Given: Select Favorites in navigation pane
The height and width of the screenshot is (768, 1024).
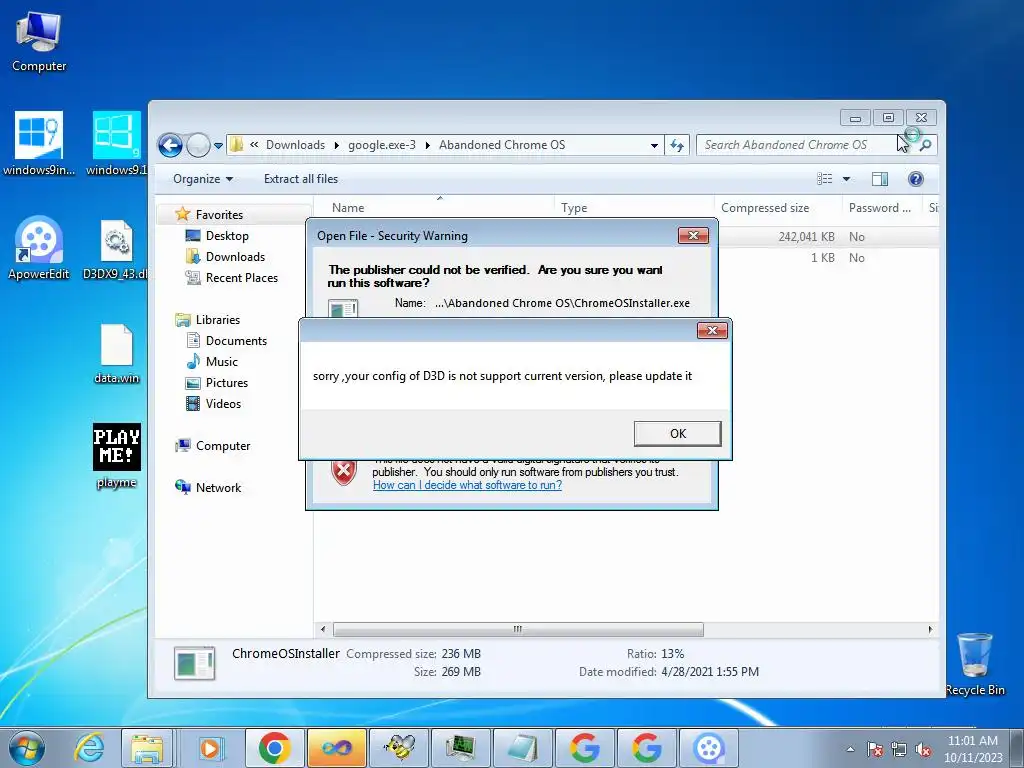Looking at the screenshot, I should 219,215.
